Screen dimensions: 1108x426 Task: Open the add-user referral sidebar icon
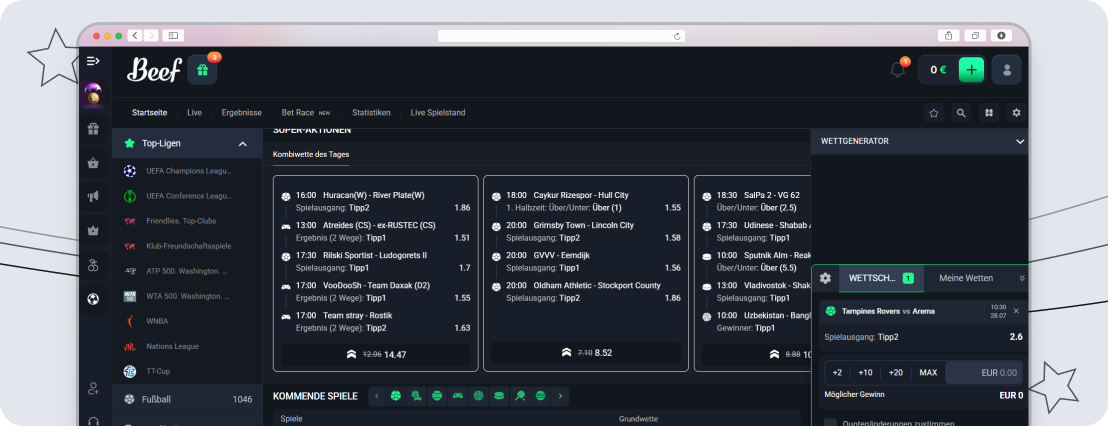pyautogui.click(x=93, y=388)
